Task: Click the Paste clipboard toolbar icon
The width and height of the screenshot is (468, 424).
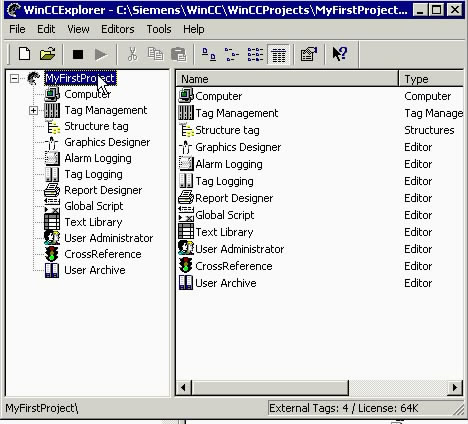Action: [179, 54]
